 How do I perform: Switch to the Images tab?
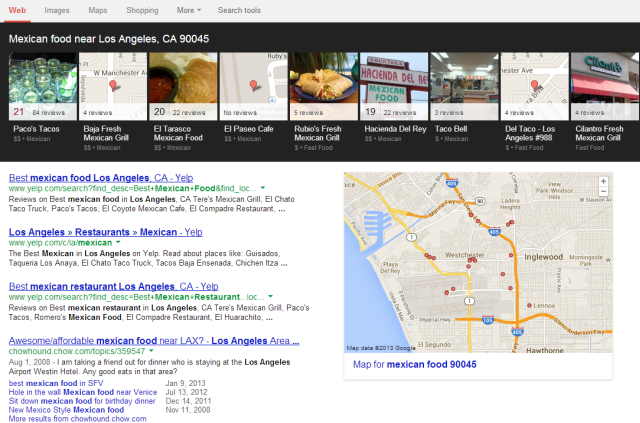click(57, 10)
